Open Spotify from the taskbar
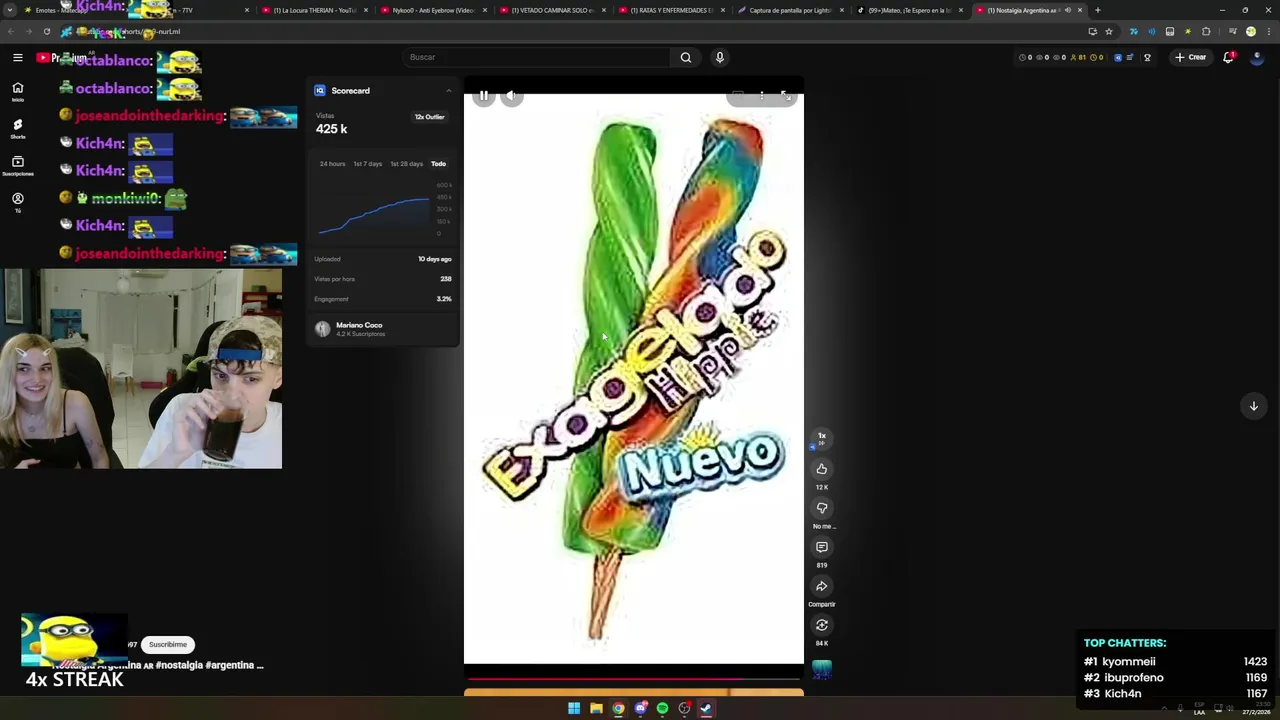The image size is (1280, 720). [662, 709]
